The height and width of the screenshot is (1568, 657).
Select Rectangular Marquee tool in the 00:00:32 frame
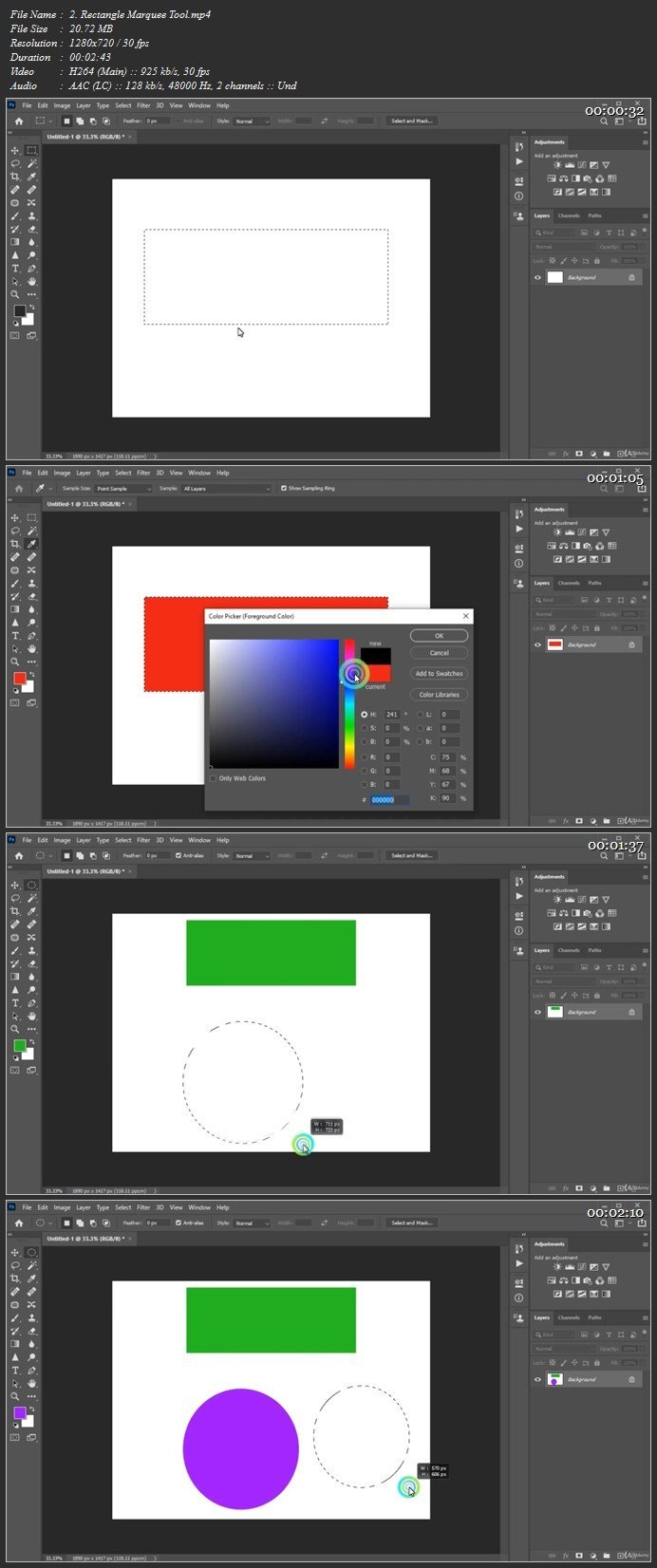coord(31,151)
